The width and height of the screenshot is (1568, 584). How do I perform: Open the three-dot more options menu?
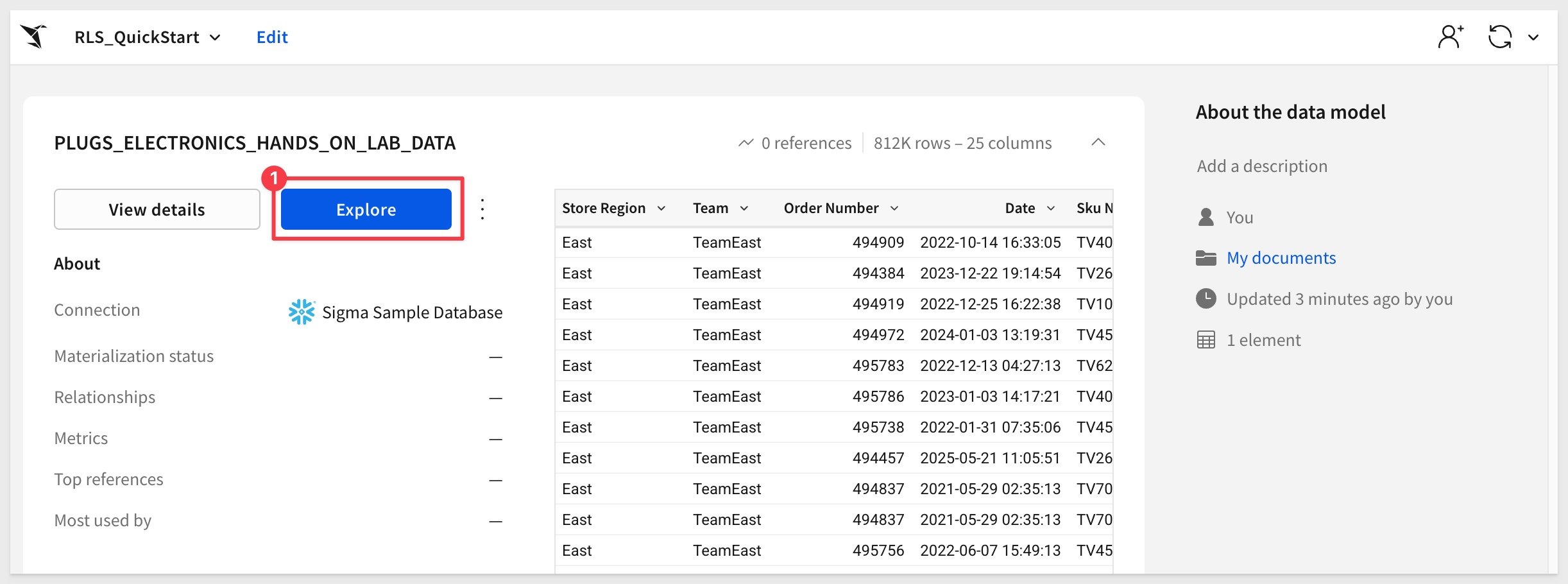pyautogui.click(x=482, y=209)
